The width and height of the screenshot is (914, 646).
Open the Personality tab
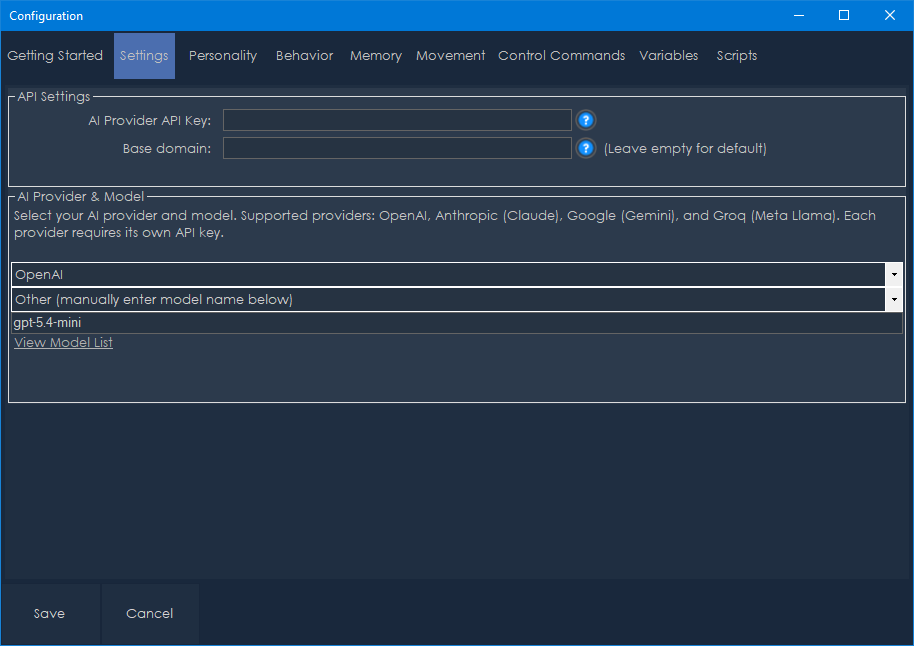click(223, 56)
